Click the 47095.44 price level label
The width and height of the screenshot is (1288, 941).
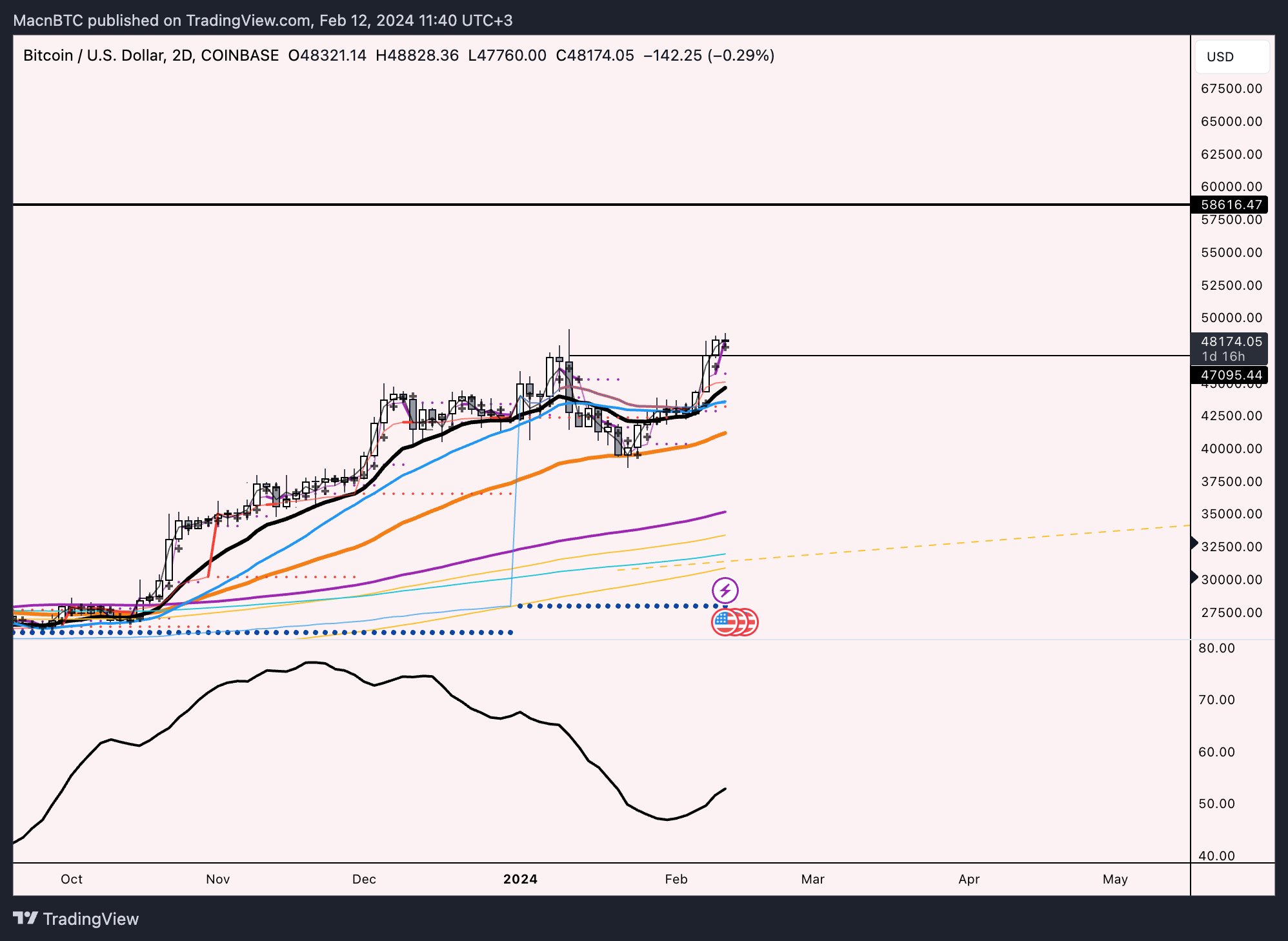pyautogui.click(x=1229, y=375)
